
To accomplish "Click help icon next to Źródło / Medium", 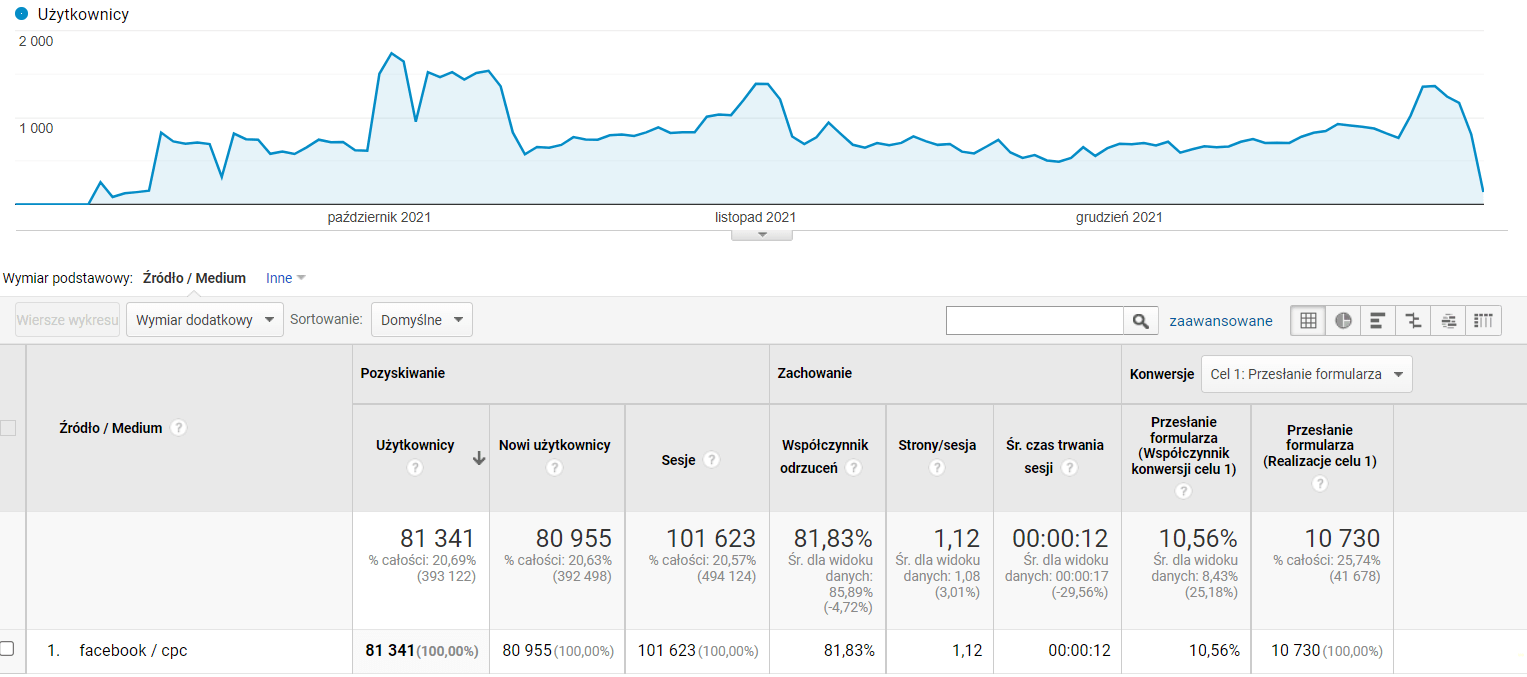I will pos(178,428).
